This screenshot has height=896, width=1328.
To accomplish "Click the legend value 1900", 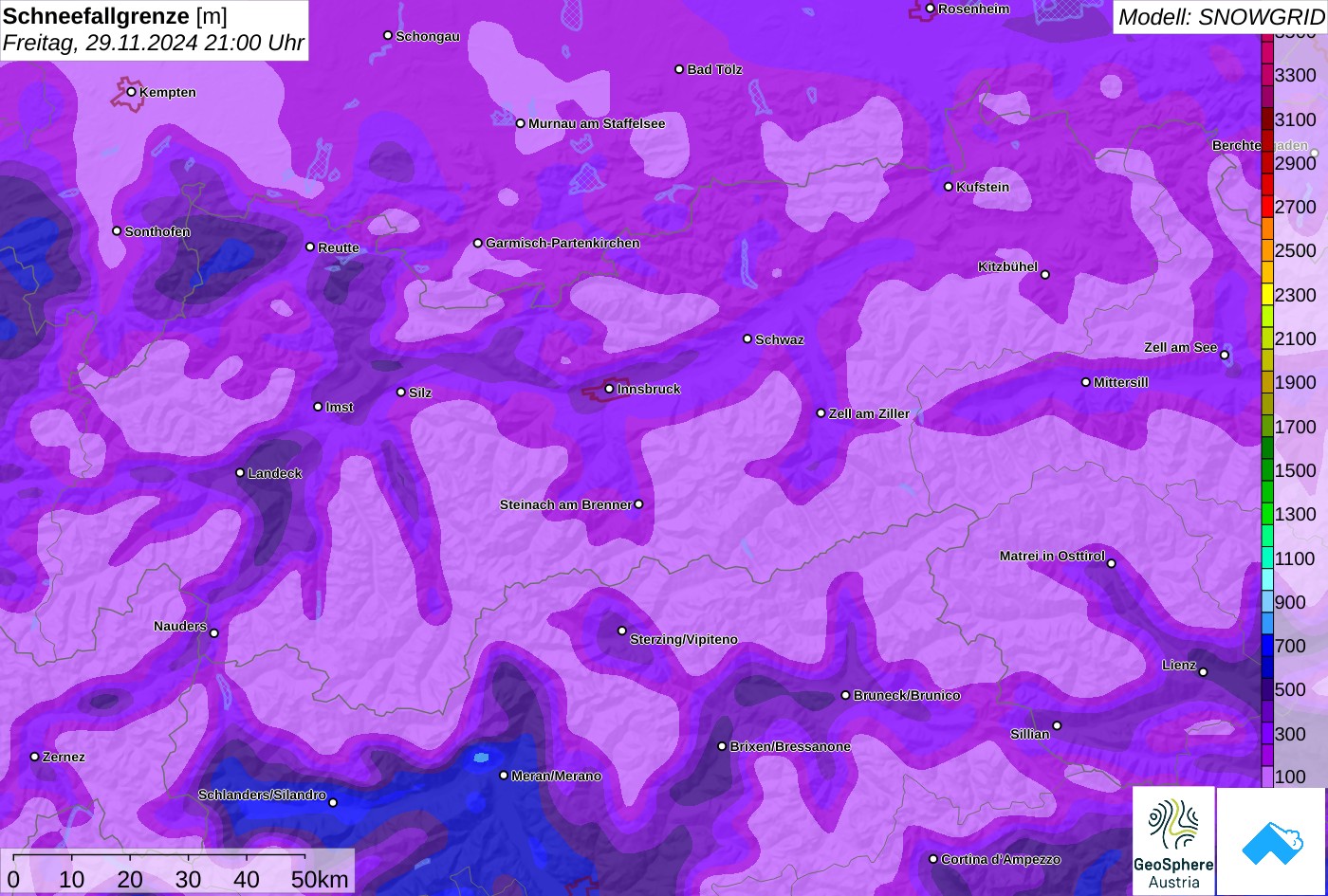I will (x=1296, y=382).
